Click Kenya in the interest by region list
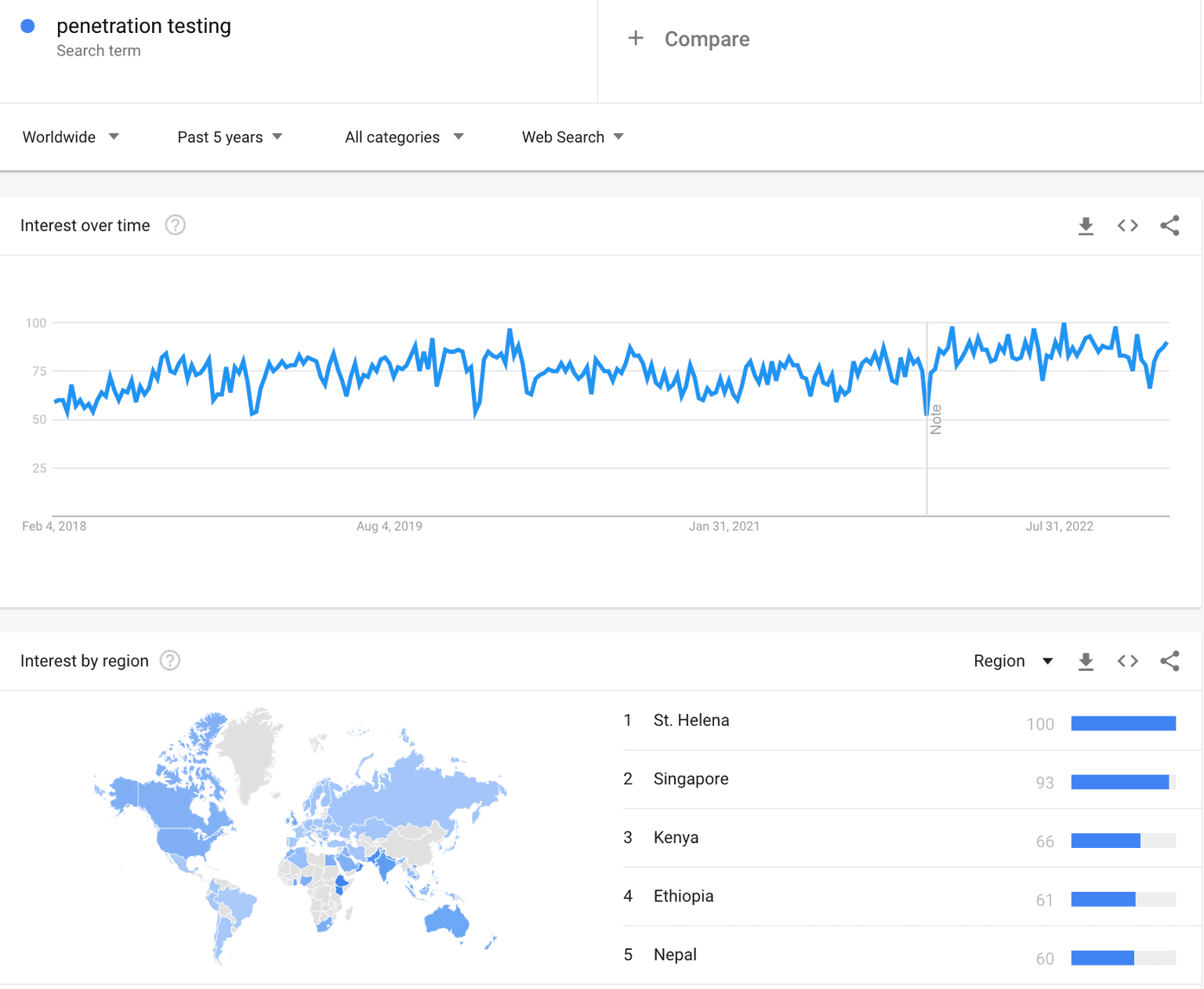The image size is (1204, 989). coord(676,837)
